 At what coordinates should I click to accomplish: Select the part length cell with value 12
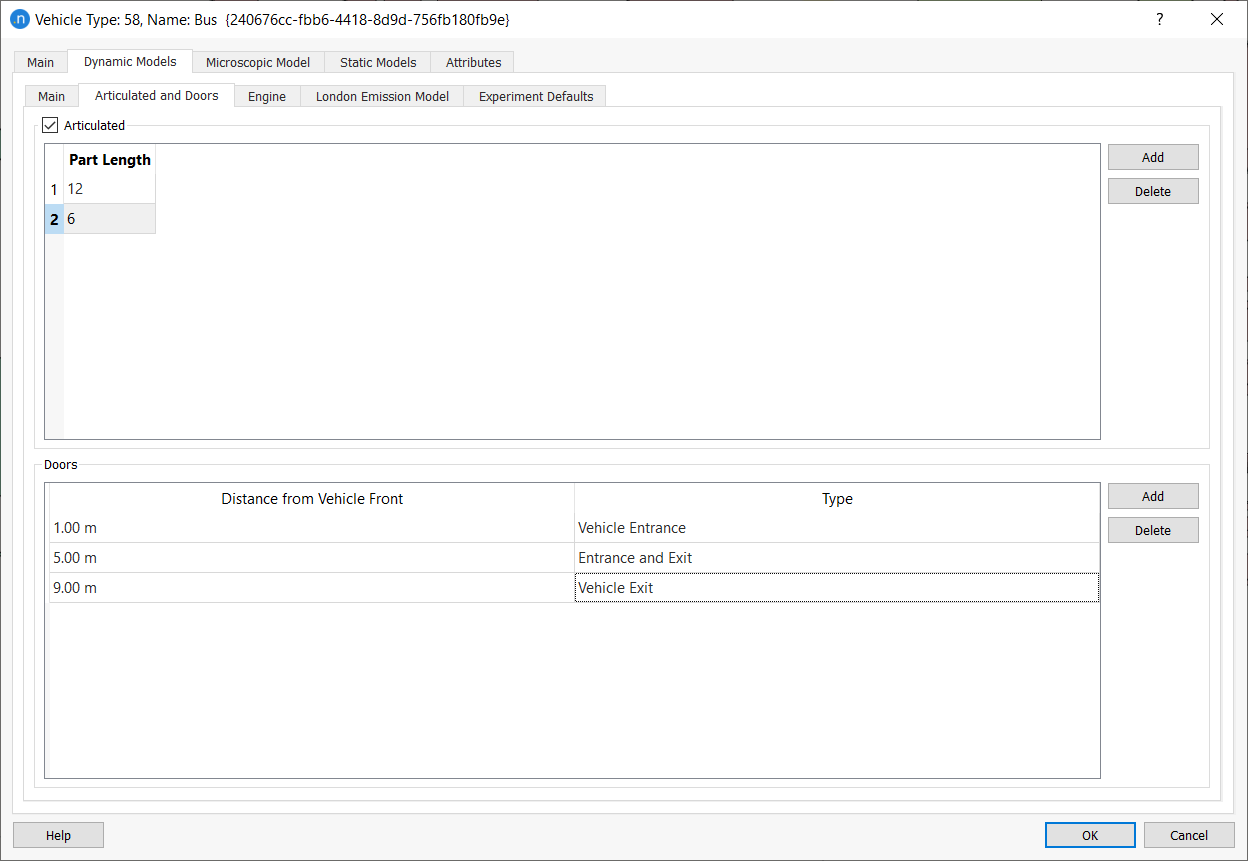point(109,189)
